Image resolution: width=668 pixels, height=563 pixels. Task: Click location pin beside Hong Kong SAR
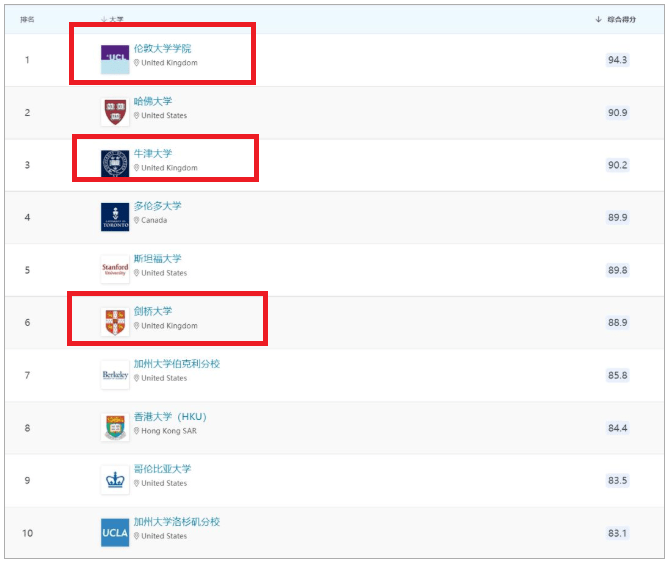(x=136, y=431)
